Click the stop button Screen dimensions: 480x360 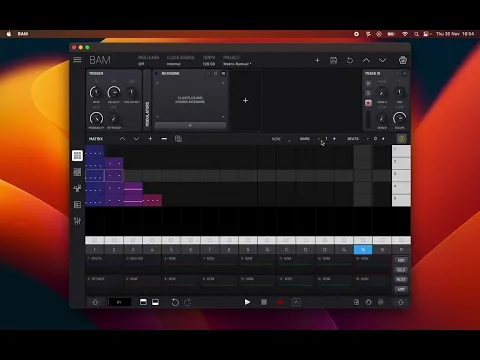tap(264, 302)
